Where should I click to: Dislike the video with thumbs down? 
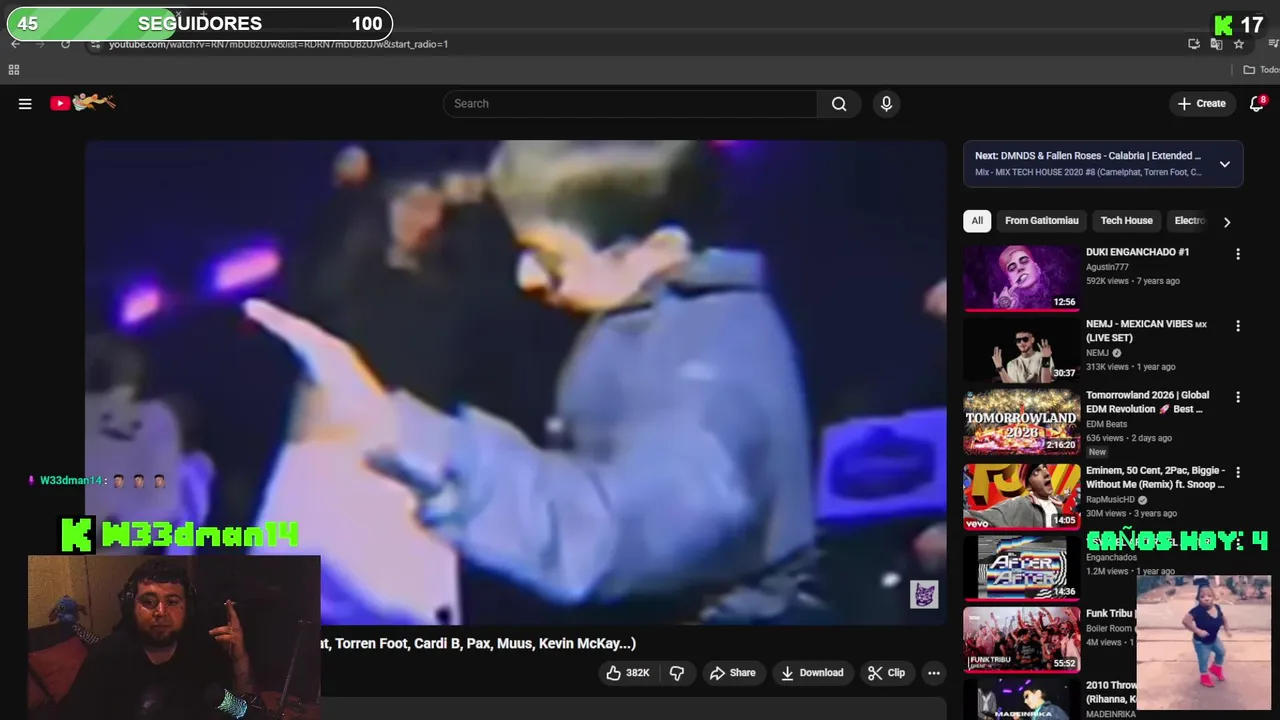click(677, 673)
